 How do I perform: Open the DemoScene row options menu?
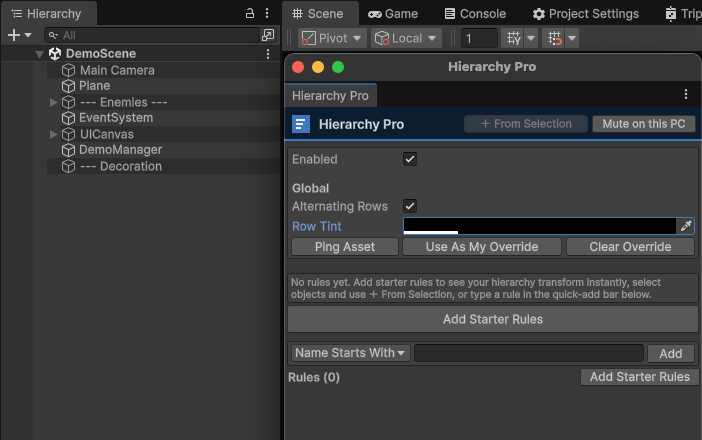click(268, 54)
